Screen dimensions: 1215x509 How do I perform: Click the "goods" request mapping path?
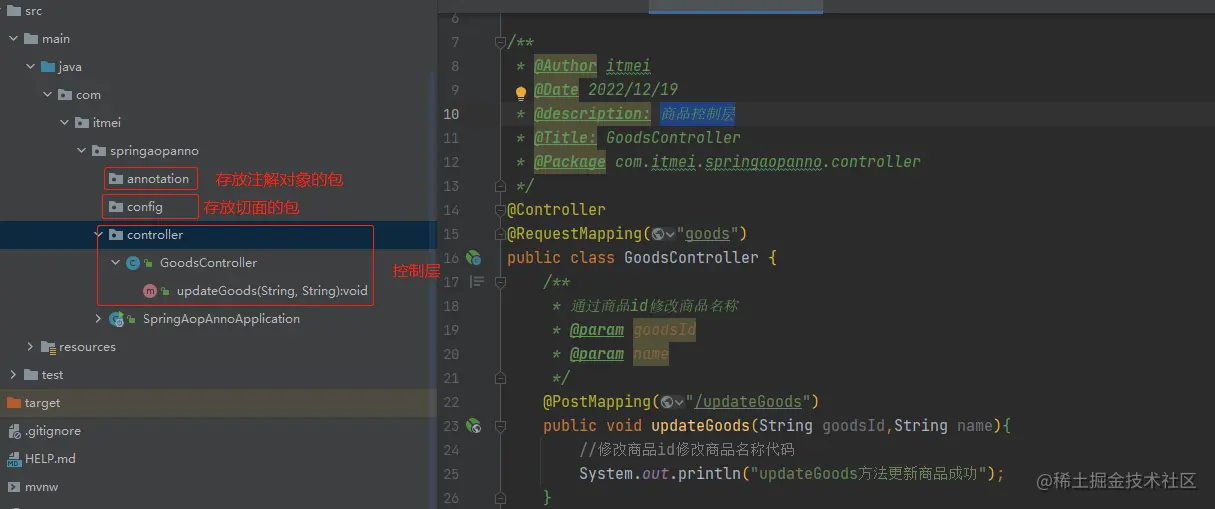tap(707, 234)
